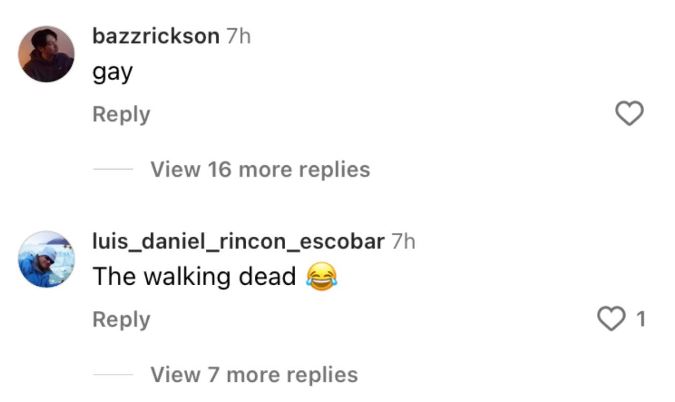Click the dash line beside 16 more replies
The height and width of the screenshot is (402, 675).
click(113, 169)
